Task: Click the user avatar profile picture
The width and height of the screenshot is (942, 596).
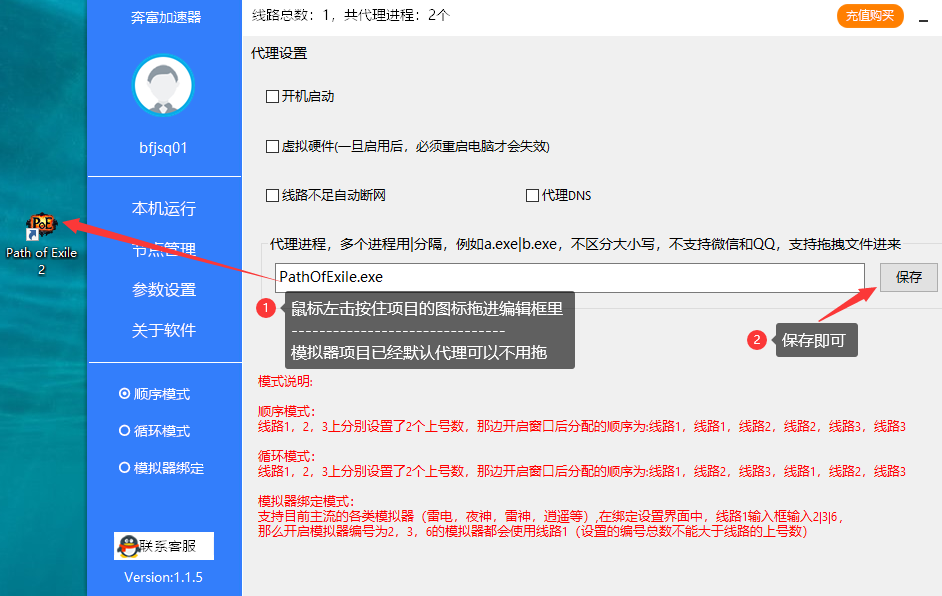Action: (163, 85)
